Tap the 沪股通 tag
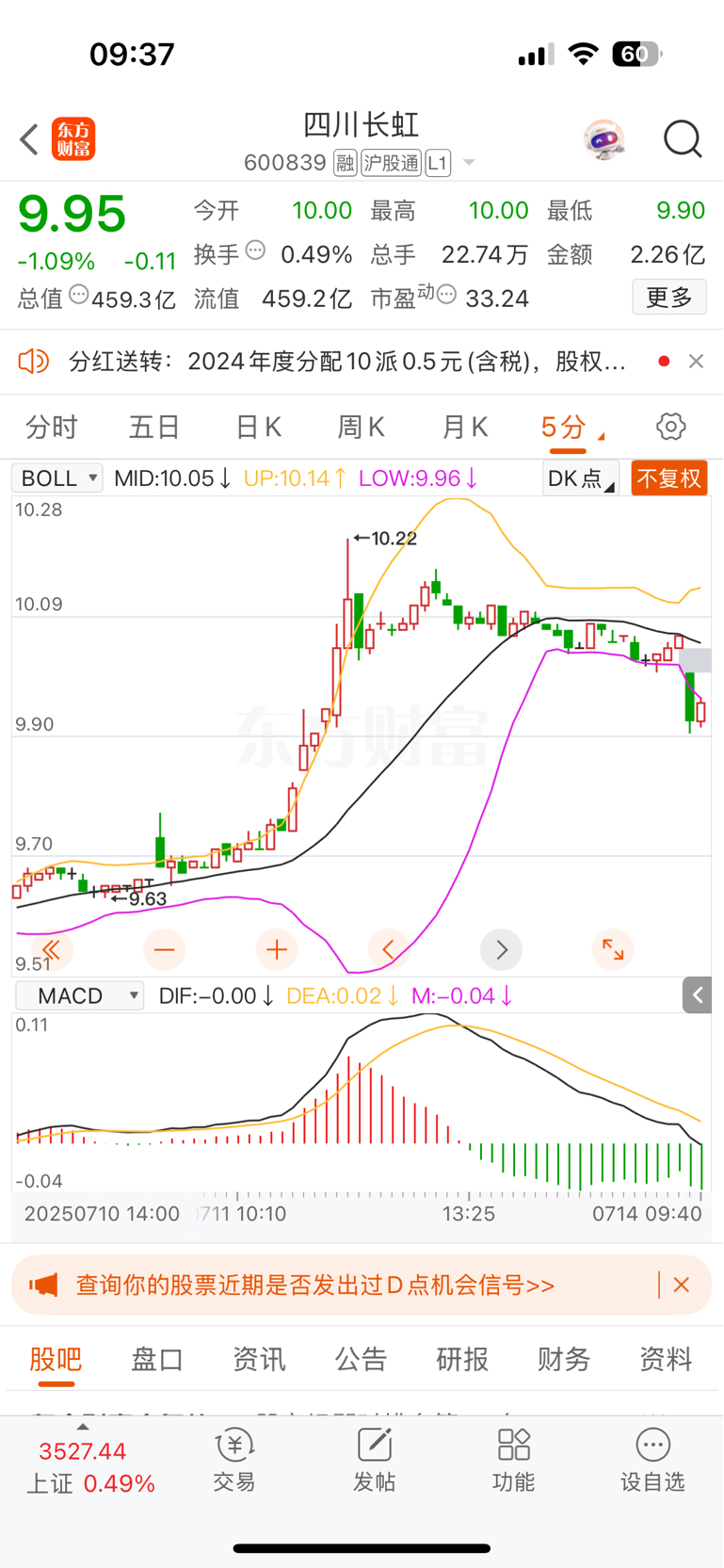Image resolution: width=724 pixels, height=1568 pixels. click(x=391, y=163)
